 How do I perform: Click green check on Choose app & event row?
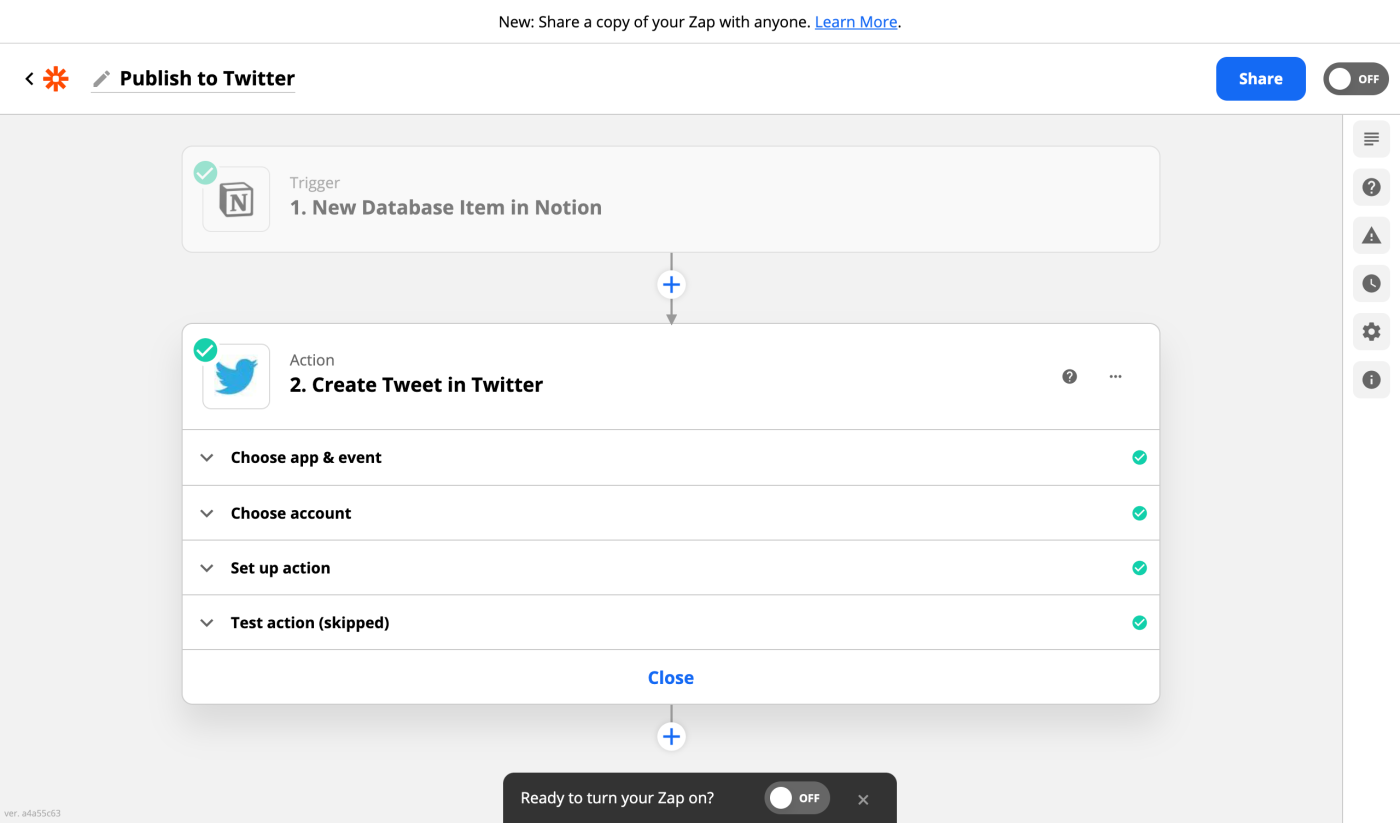pyautogui.click(x=1139, y=458)
